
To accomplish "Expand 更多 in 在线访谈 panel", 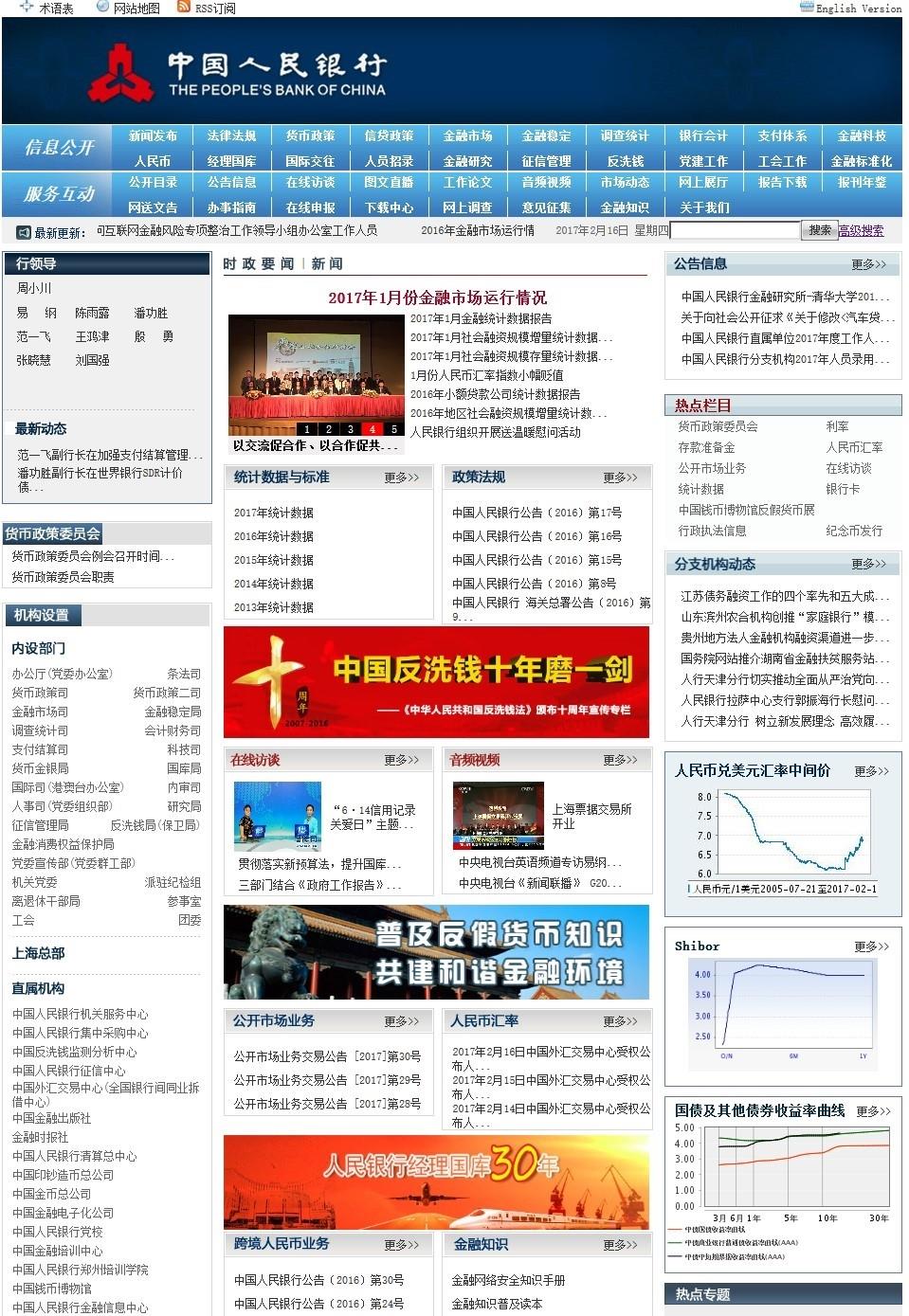I will (402, 760).
